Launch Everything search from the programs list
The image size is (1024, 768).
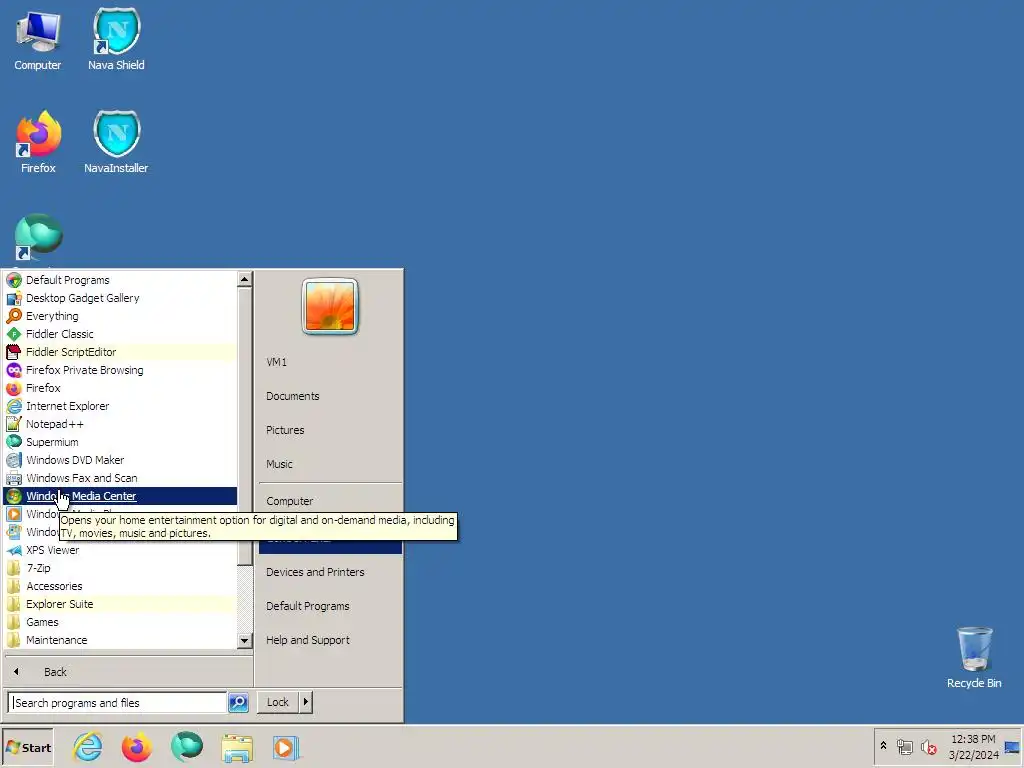[x=120, y=316]
